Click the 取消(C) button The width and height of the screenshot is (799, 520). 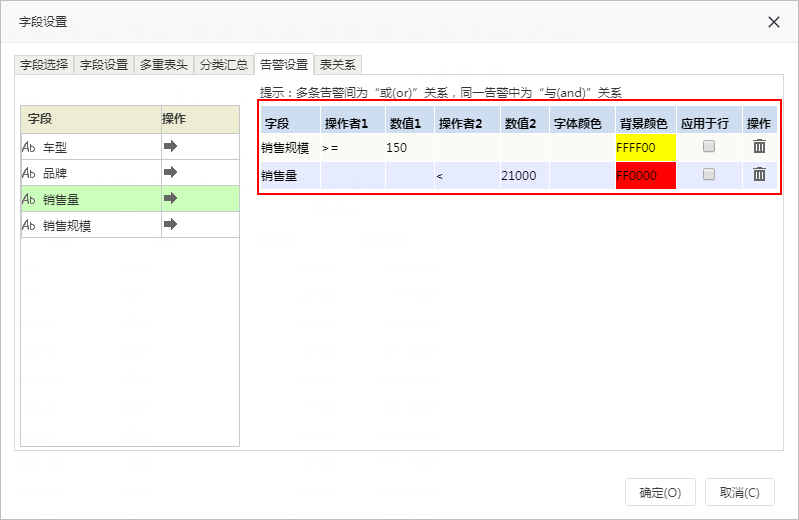point(739,492)
